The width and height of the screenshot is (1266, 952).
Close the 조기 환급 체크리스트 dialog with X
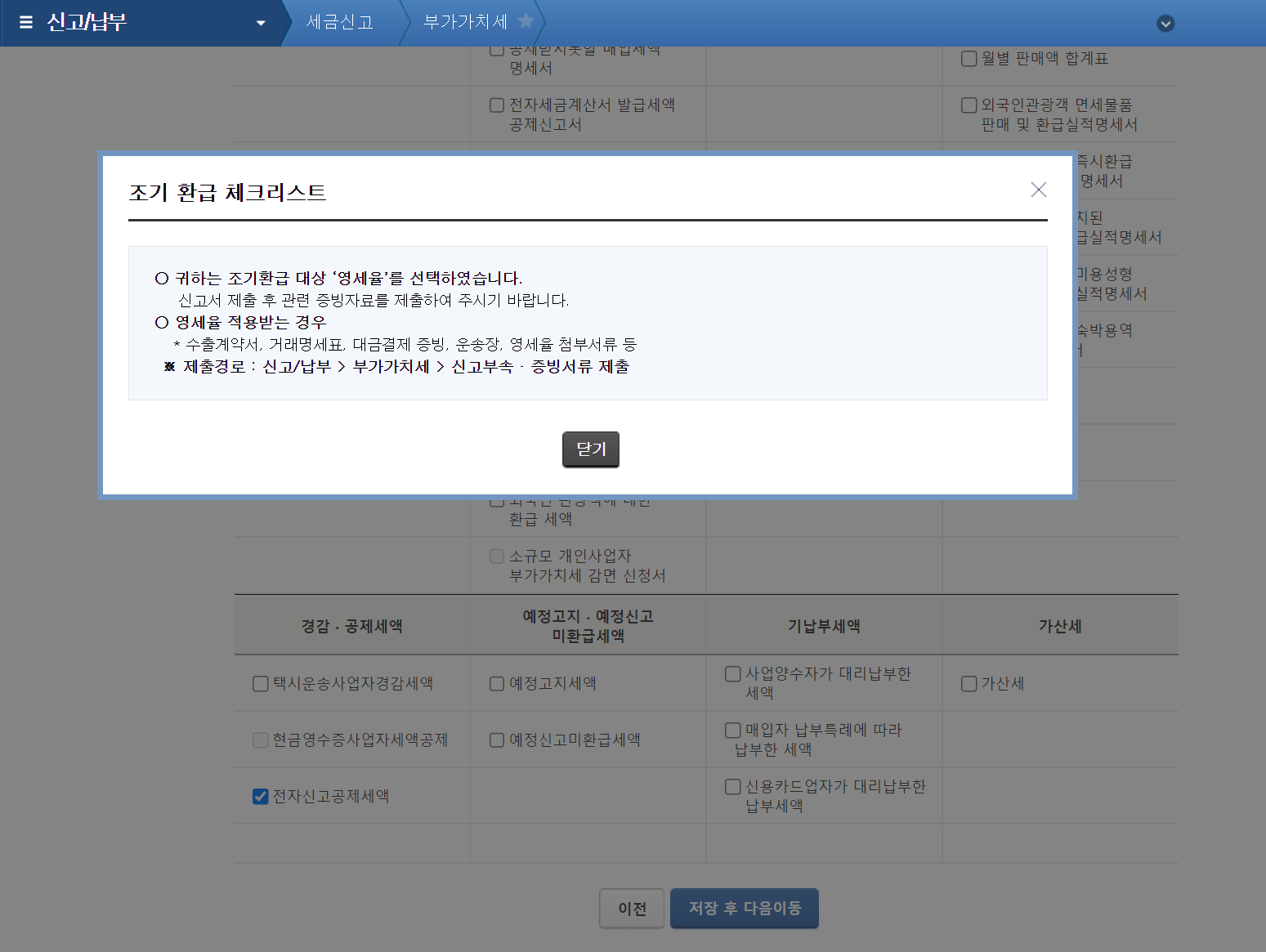tap(1039, 190)
